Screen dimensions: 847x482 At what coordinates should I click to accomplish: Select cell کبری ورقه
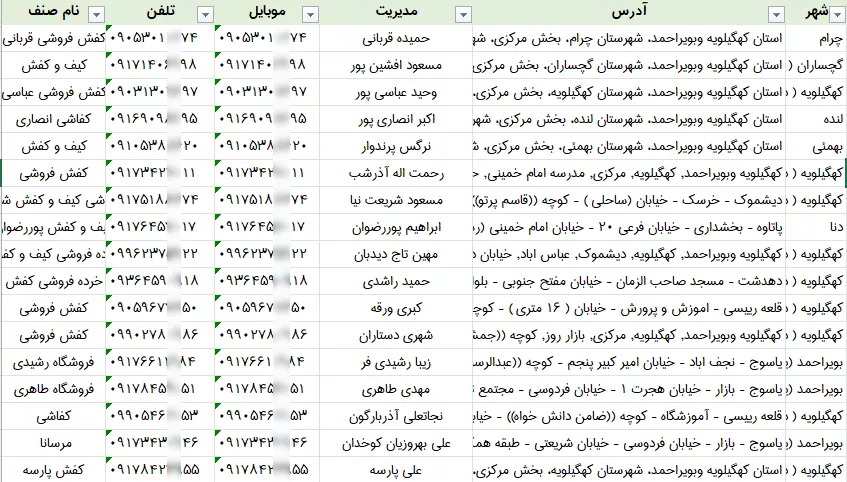click(396, 309)
